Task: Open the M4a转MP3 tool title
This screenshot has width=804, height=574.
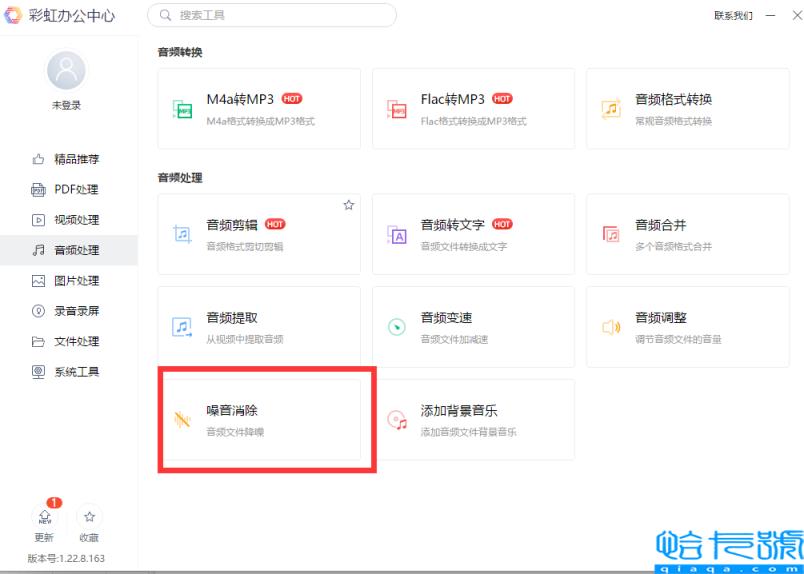Action: (240, 99)
